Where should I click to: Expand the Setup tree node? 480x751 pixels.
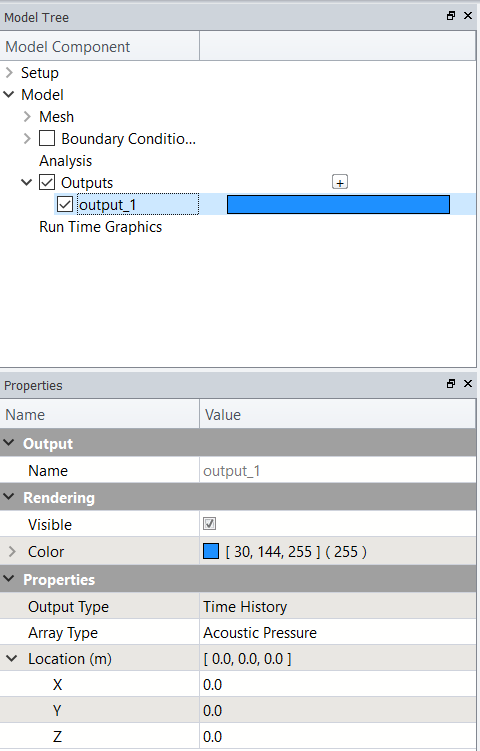[9, 73]
